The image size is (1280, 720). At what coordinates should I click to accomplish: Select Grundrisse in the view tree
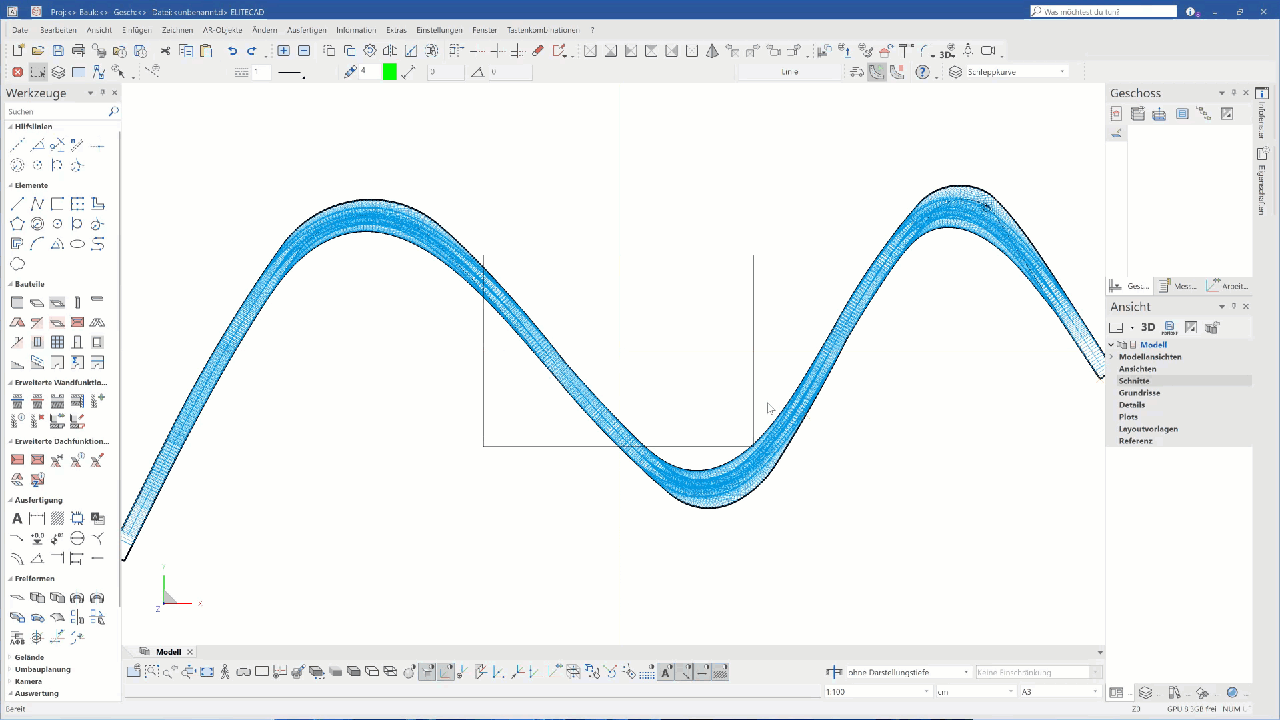(1139, 393)
